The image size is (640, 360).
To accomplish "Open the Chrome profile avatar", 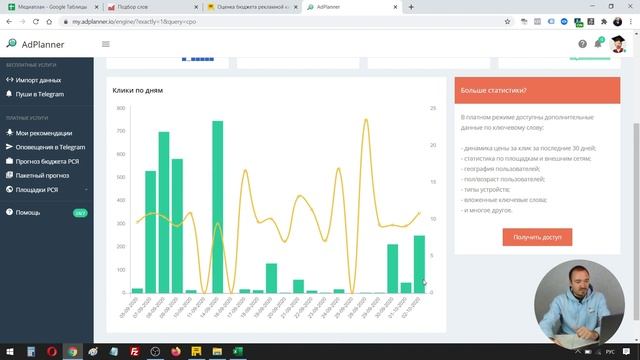I will (618, 22).
